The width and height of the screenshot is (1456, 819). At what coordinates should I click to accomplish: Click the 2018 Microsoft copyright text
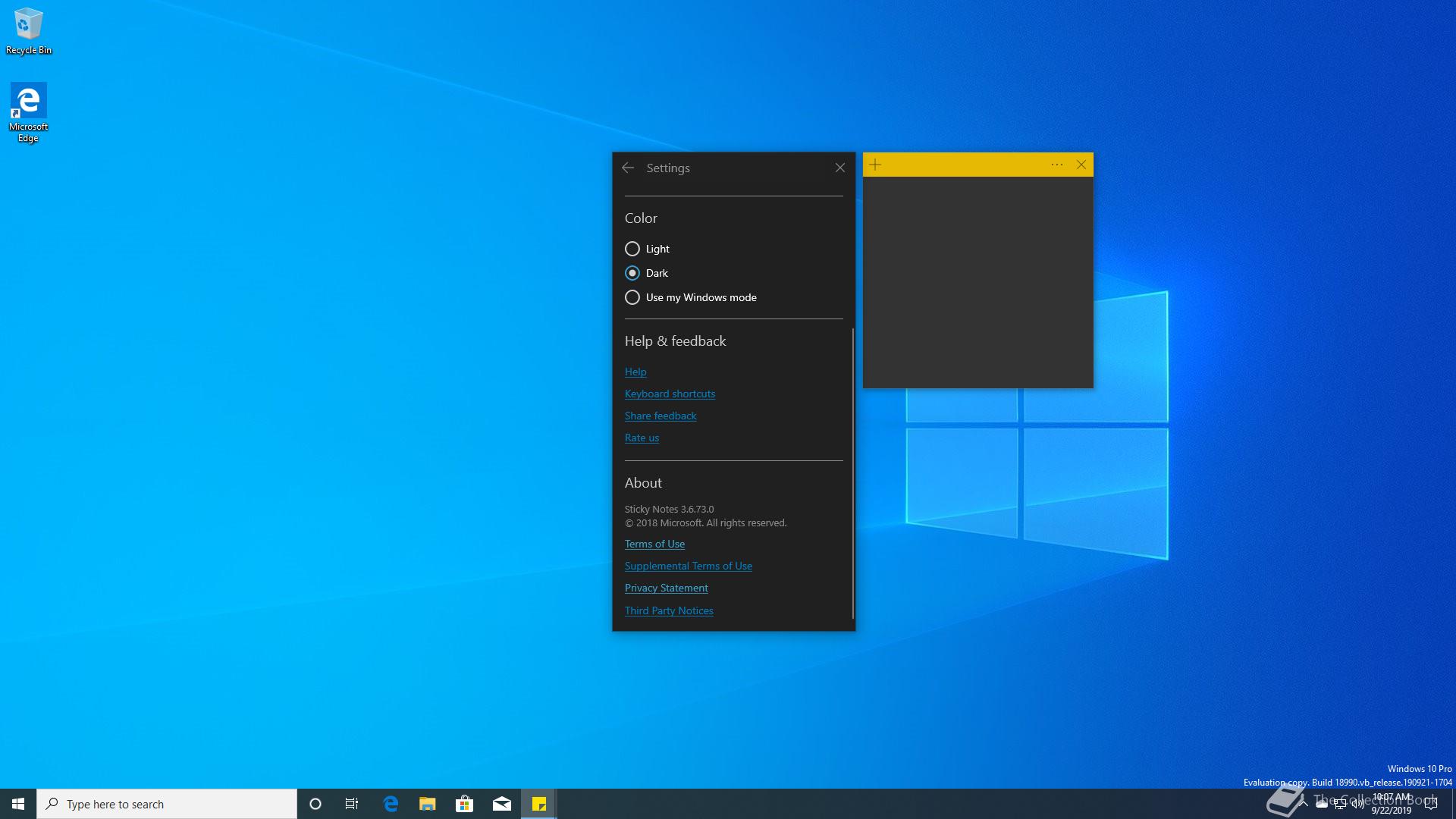[706, 522]
